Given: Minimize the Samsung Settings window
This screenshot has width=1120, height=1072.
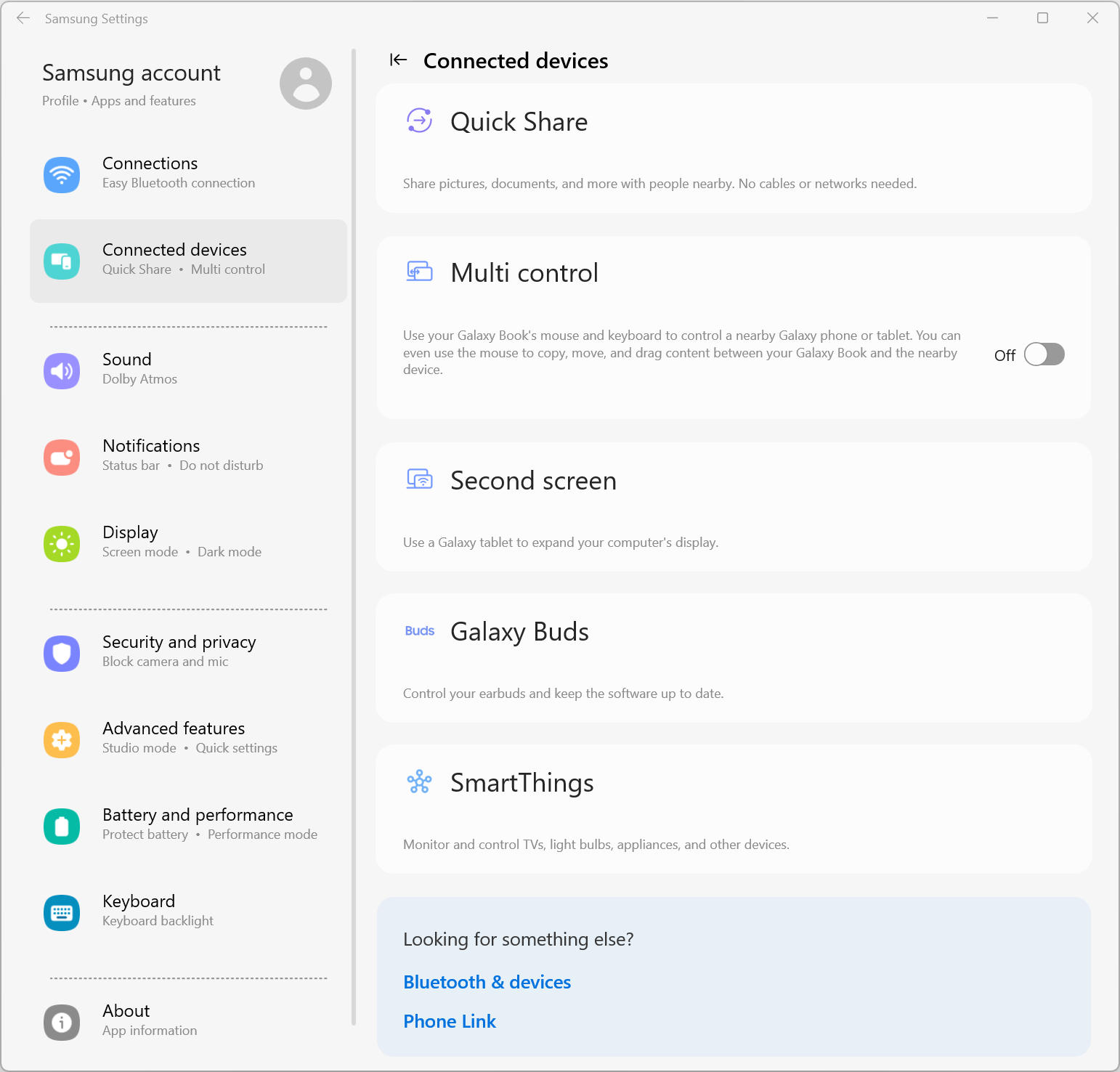Looking at the screenshot, I should tap(993, 18).
